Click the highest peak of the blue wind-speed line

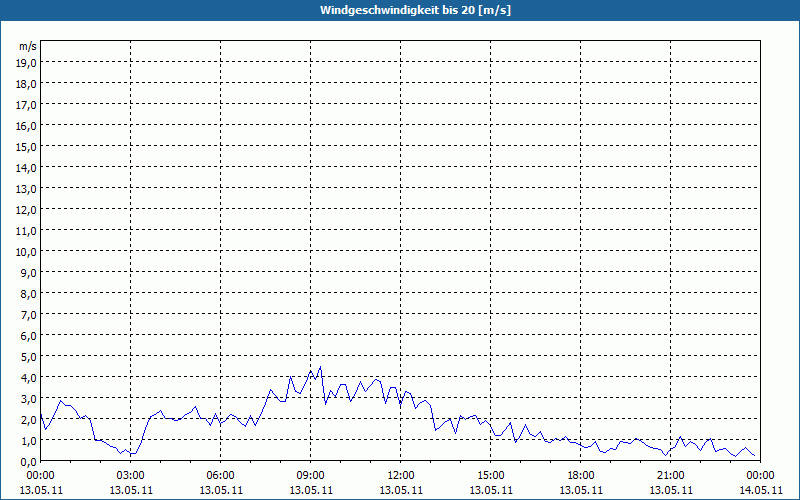pos(320,366)
